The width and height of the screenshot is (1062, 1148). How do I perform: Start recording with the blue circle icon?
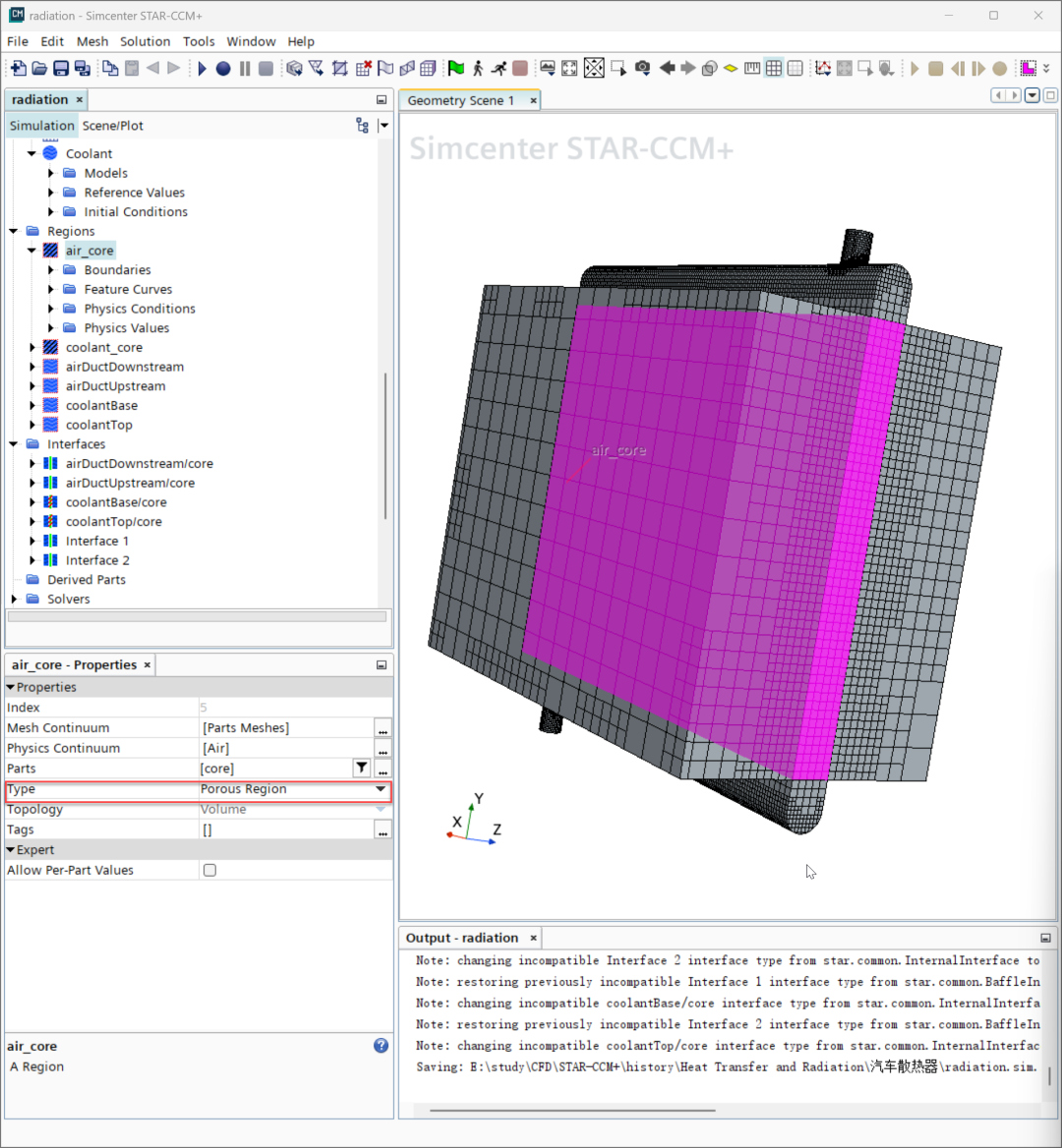tap(223, 69)
